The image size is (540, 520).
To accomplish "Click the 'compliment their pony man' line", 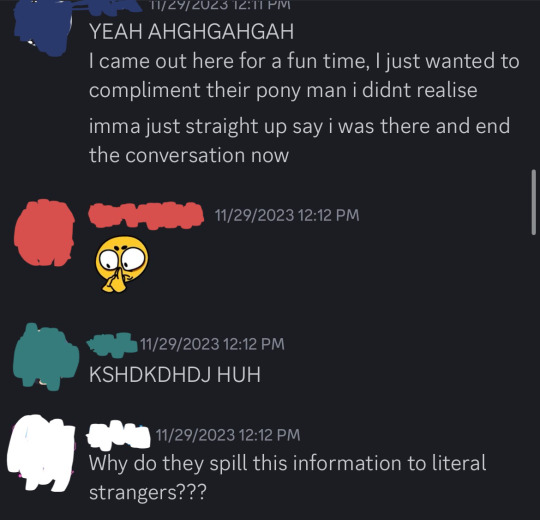I will coord(283,91).
